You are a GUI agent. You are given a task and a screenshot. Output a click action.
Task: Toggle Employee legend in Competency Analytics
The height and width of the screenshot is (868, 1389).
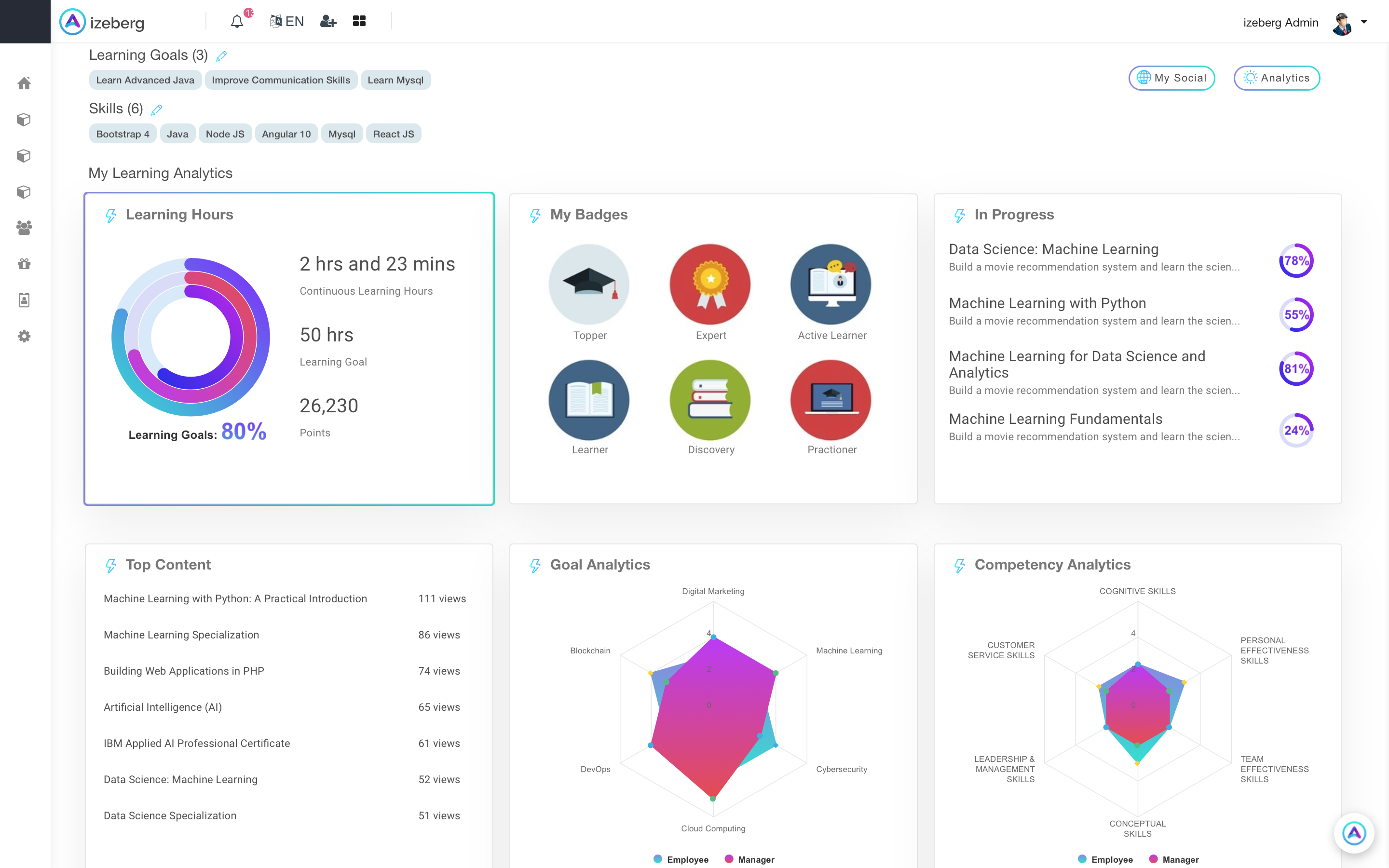[1105, 859]
